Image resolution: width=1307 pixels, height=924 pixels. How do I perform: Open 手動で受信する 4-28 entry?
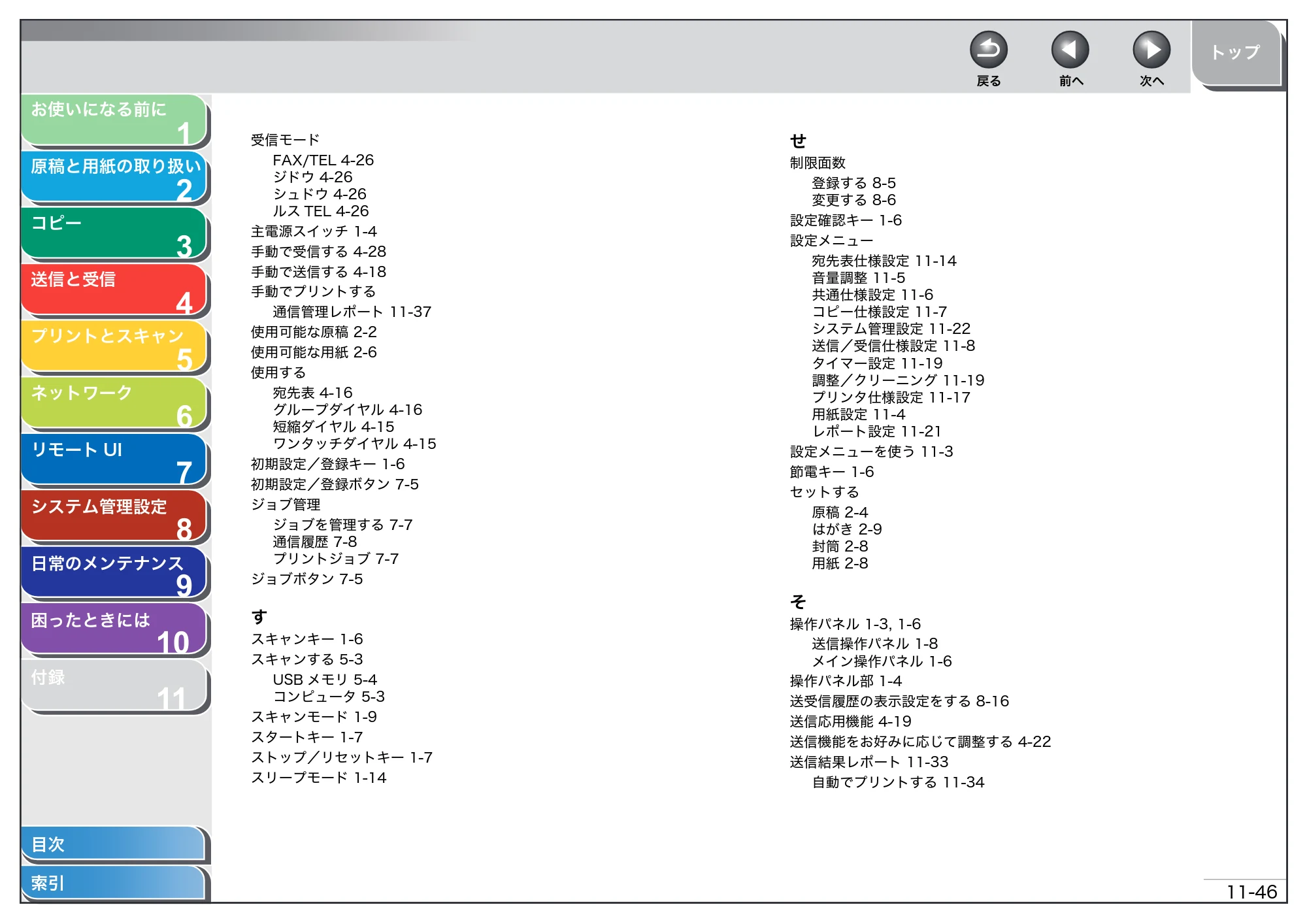click(x=318, y=252)
